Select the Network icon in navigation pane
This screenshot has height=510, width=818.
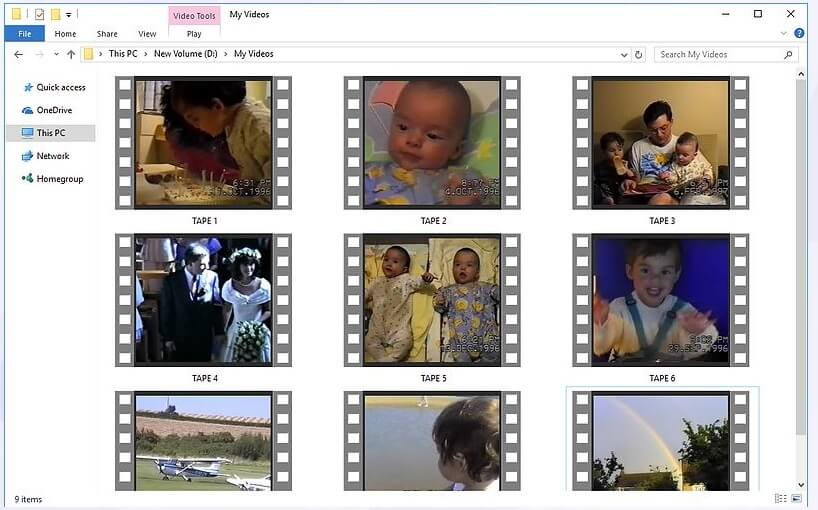tap(27, 156)
